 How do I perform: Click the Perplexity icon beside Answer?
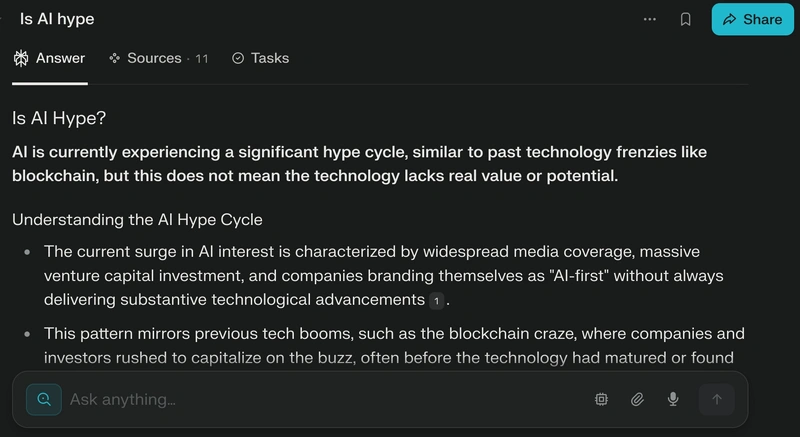pyautogui.click(x=21, y=58)
